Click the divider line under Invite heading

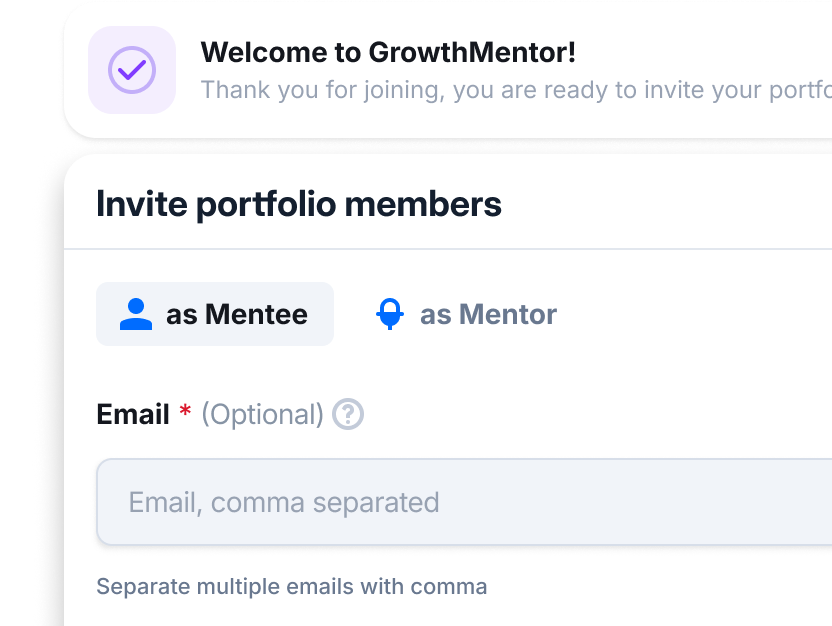[x=448, y=248]
